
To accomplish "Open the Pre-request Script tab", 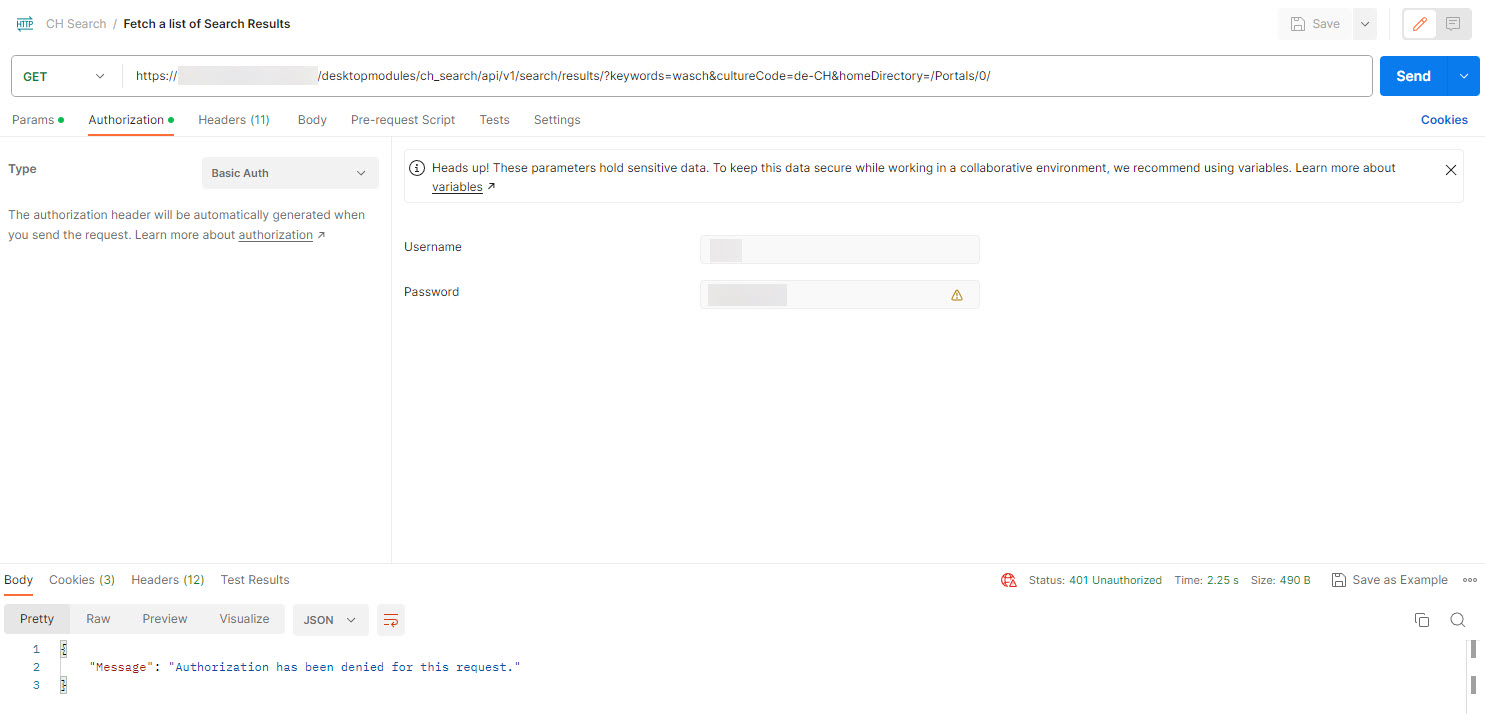I will tap(403, 120).
